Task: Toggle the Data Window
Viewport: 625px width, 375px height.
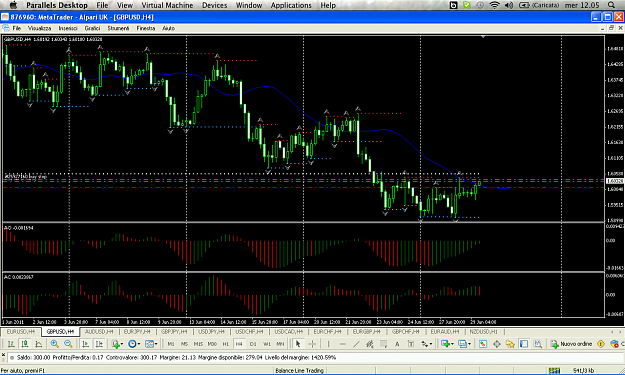Action: point(497,344)
